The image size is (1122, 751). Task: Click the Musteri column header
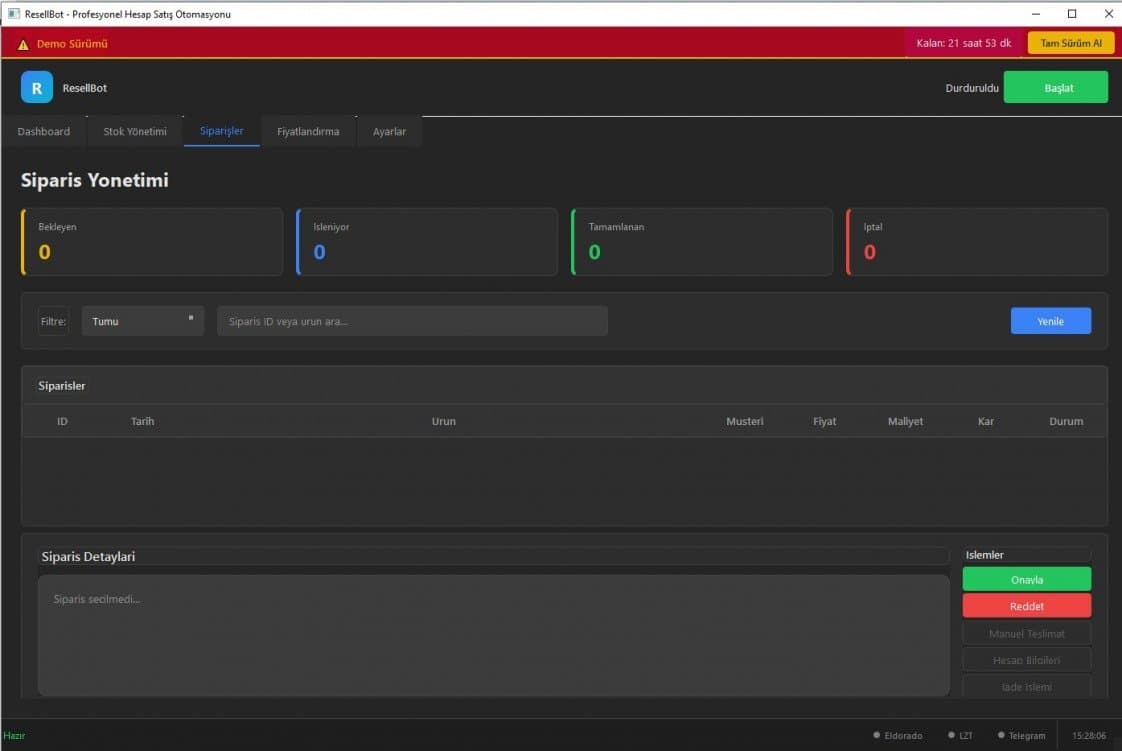point(744,421)
